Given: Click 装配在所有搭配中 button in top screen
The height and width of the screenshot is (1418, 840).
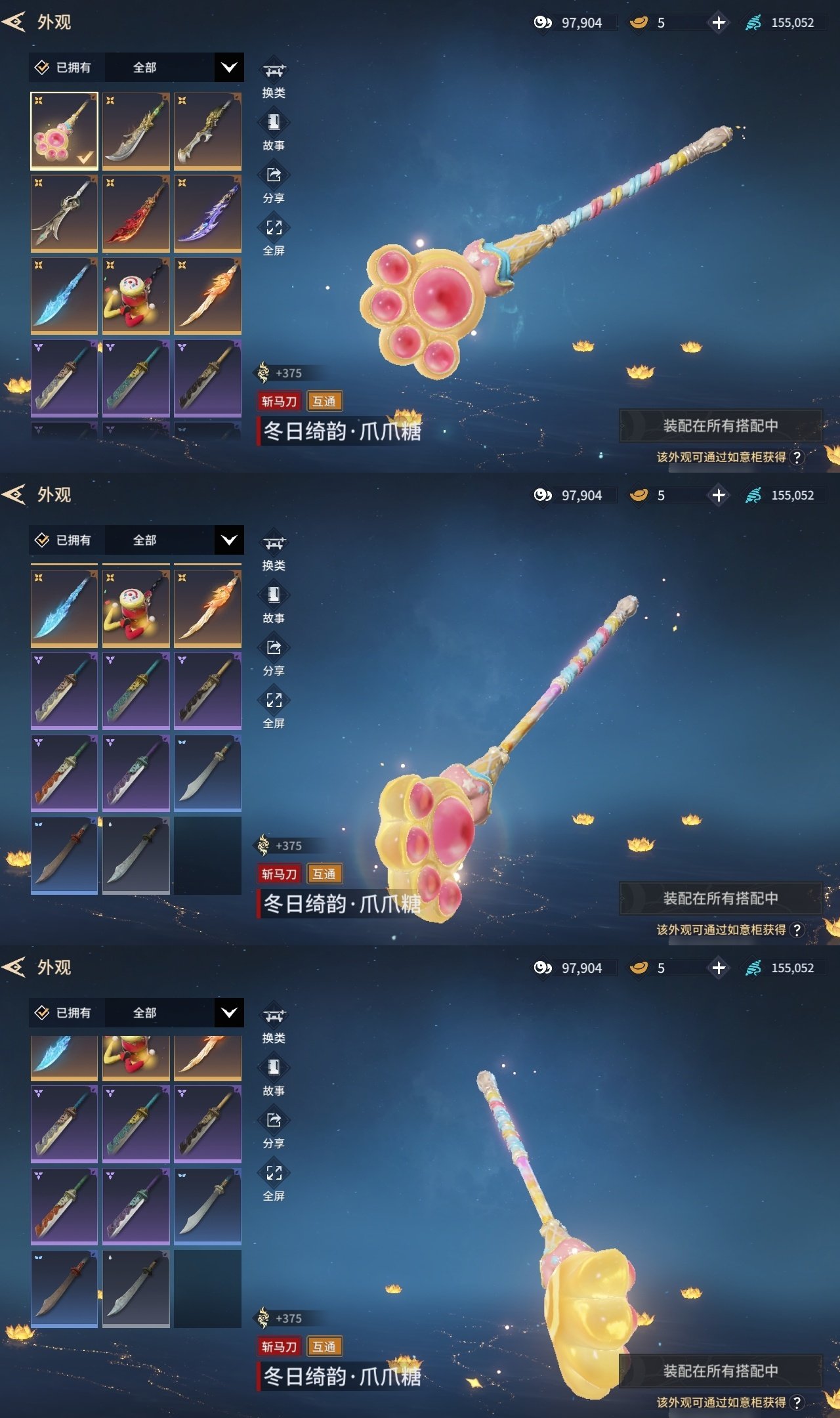Looking at the screenshot, I should click(x=721, y=425).
